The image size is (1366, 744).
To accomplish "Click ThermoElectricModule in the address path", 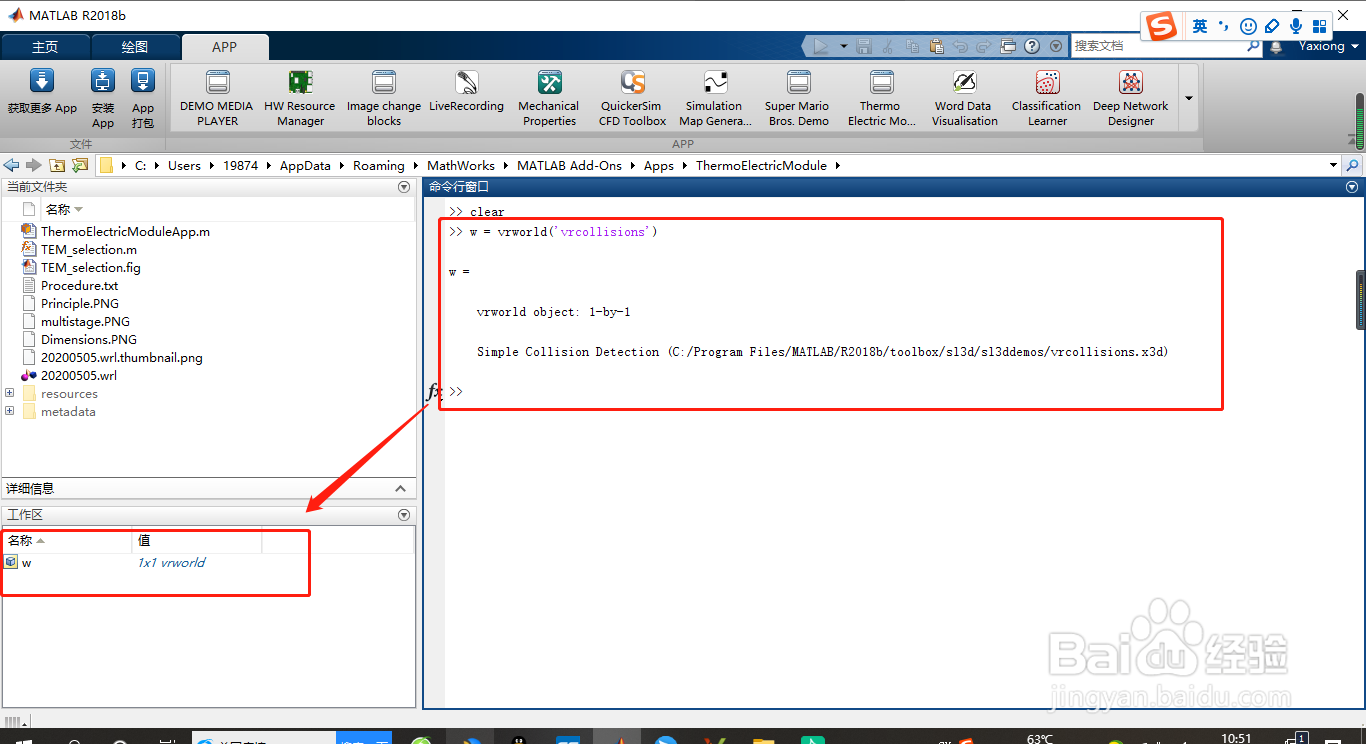I will pyautogui.click(x=762, y=166).
